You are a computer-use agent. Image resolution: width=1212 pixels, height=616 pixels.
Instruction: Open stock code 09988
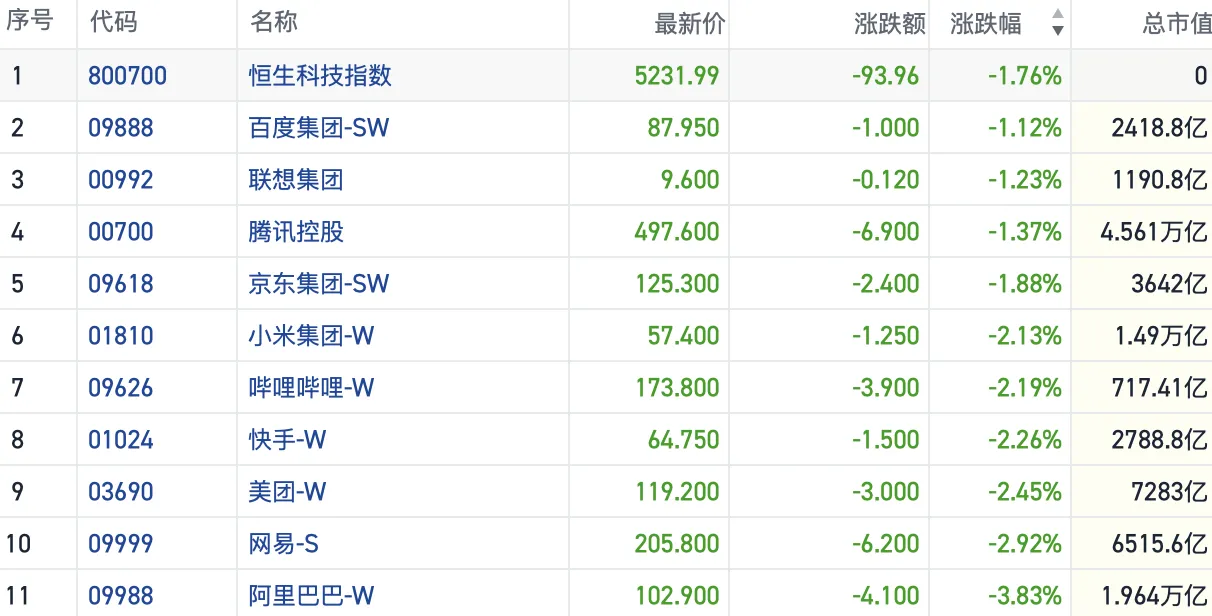pos(121,596)
